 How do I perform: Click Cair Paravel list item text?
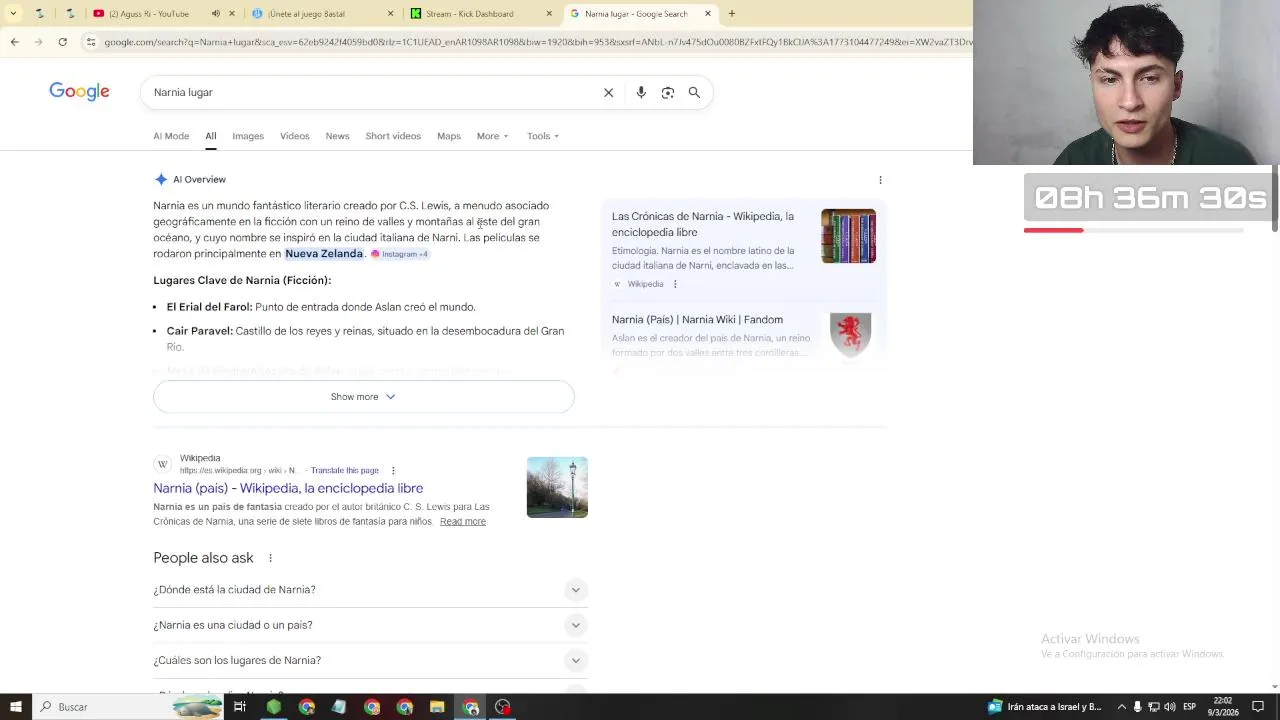coord(365,339)
